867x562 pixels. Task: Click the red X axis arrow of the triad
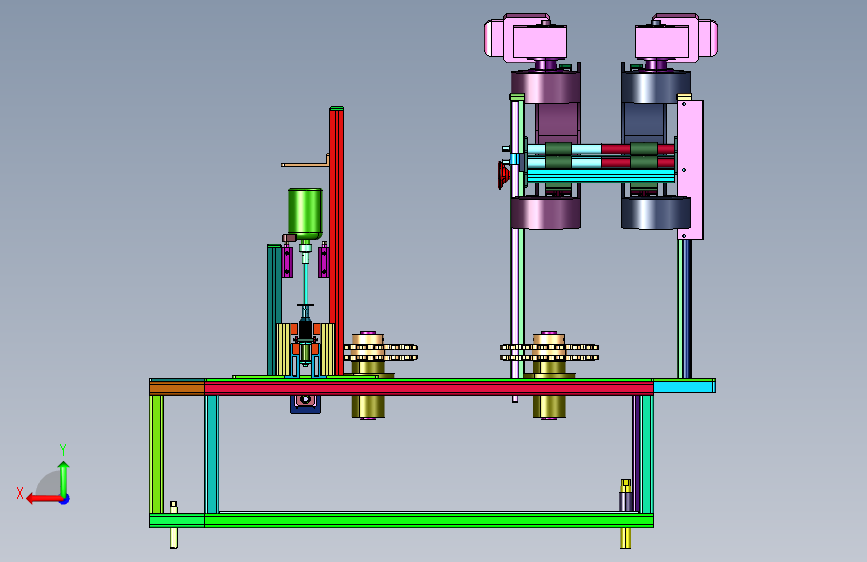click(44, 499)
